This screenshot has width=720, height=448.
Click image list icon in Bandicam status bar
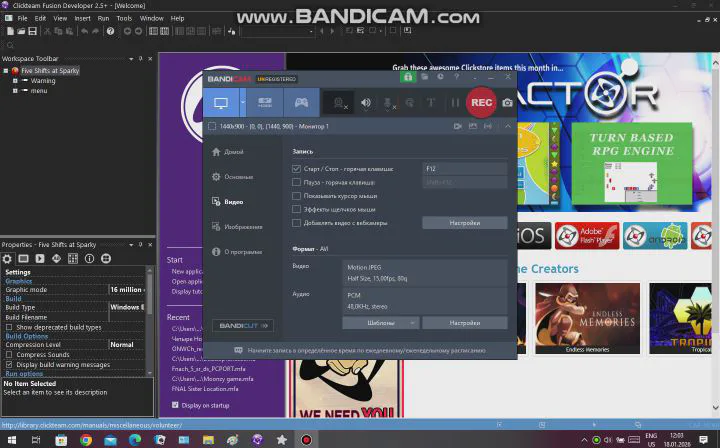472,126
